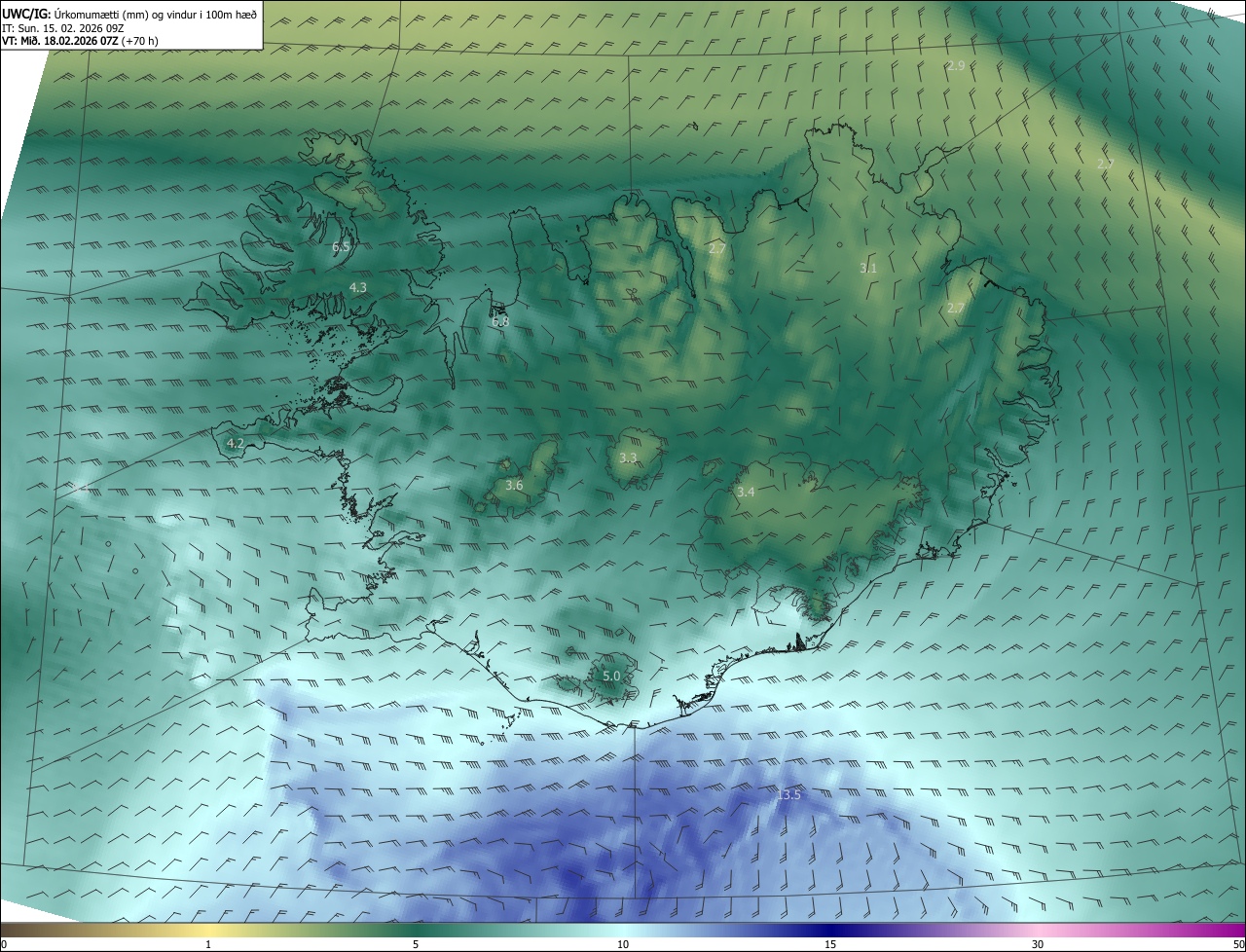Screen dimensions: 1246x952
Task: Click the 6.5 value label on the map
Action: coord(341,247)
